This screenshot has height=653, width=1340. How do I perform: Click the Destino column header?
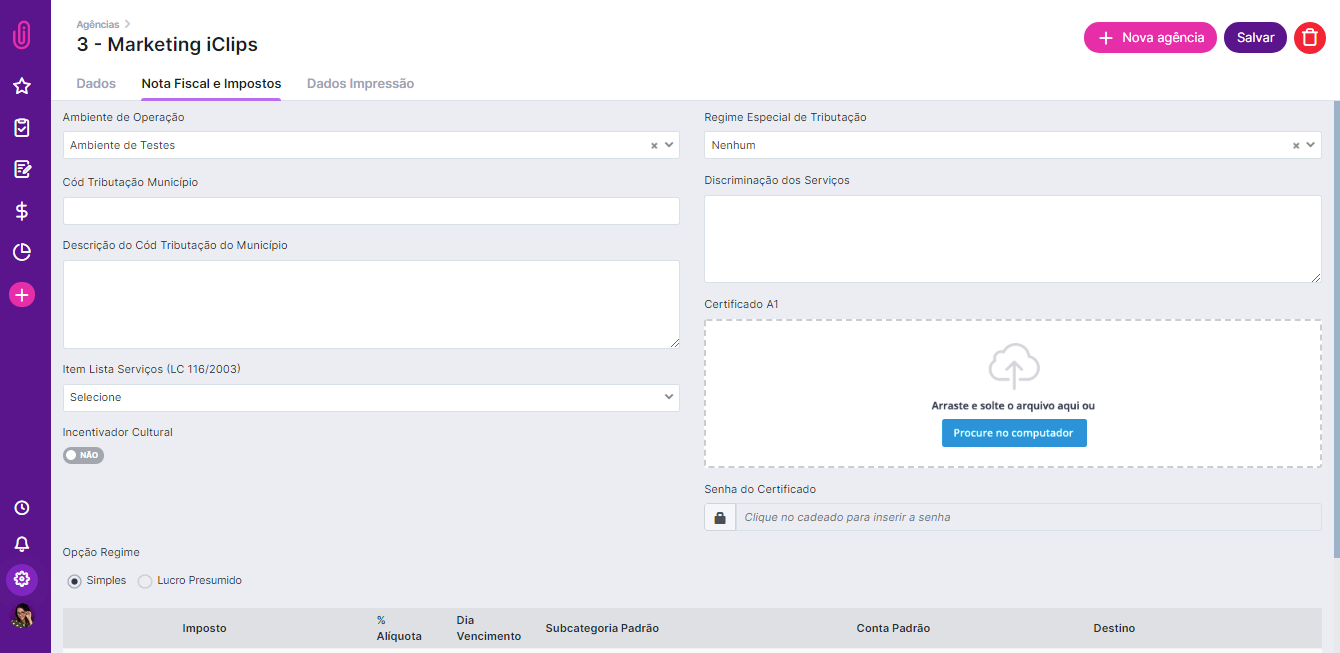[x=1114, y=628]
